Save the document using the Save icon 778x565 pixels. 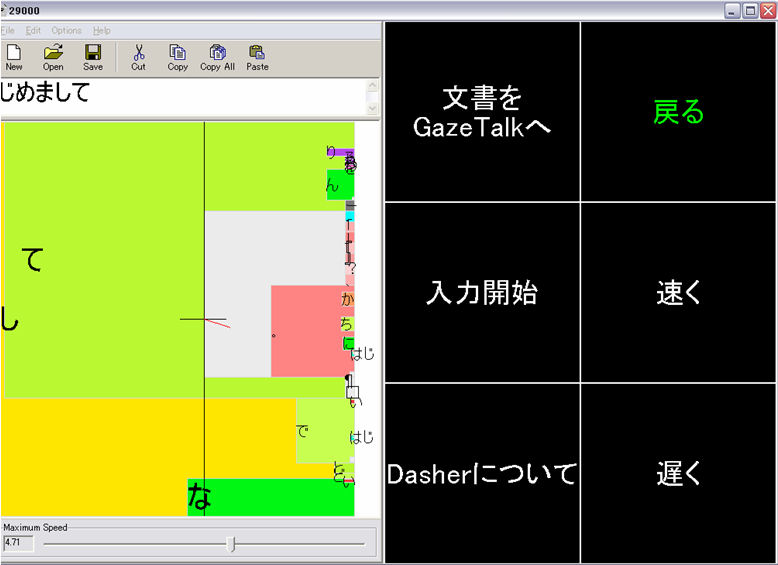93,56
